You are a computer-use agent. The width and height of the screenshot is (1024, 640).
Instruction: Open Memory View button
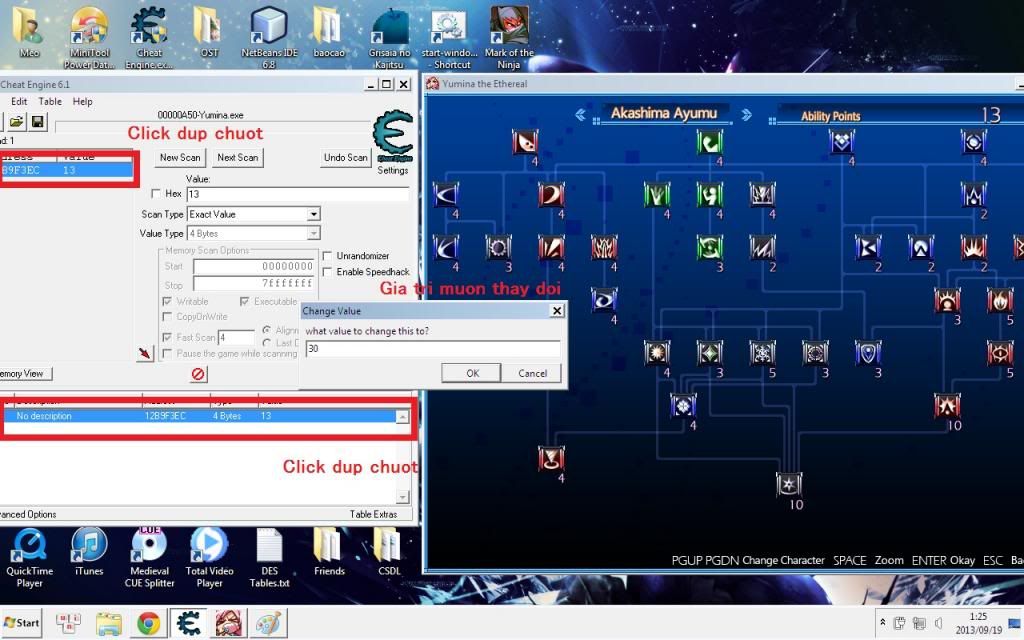click(x=25, y=374)
